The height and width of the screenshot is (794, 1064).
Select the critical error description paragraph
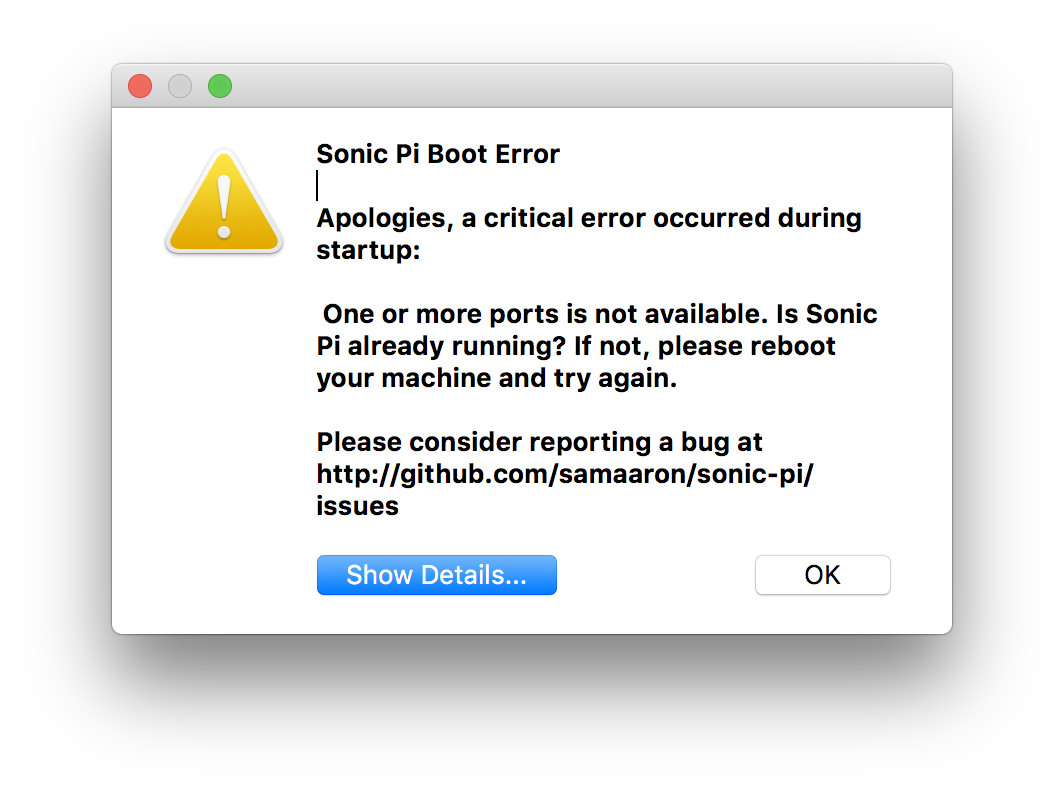click(x=588, y=233)
